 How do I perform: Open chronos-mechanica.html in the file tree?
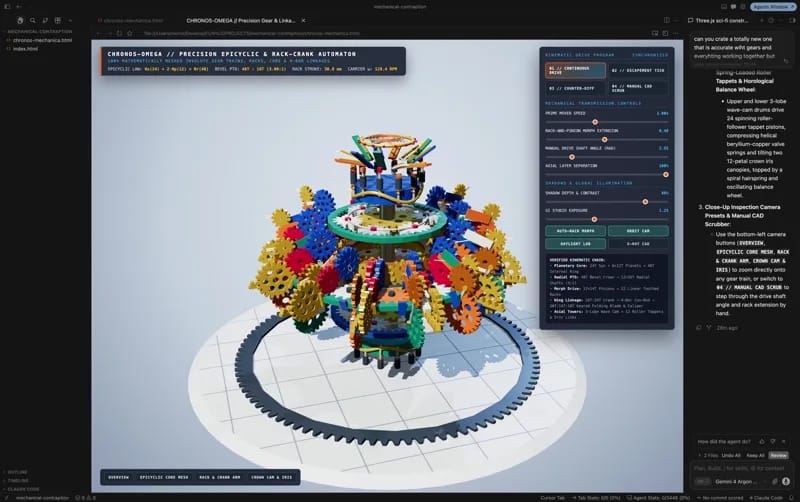click(x=42, y=40)
